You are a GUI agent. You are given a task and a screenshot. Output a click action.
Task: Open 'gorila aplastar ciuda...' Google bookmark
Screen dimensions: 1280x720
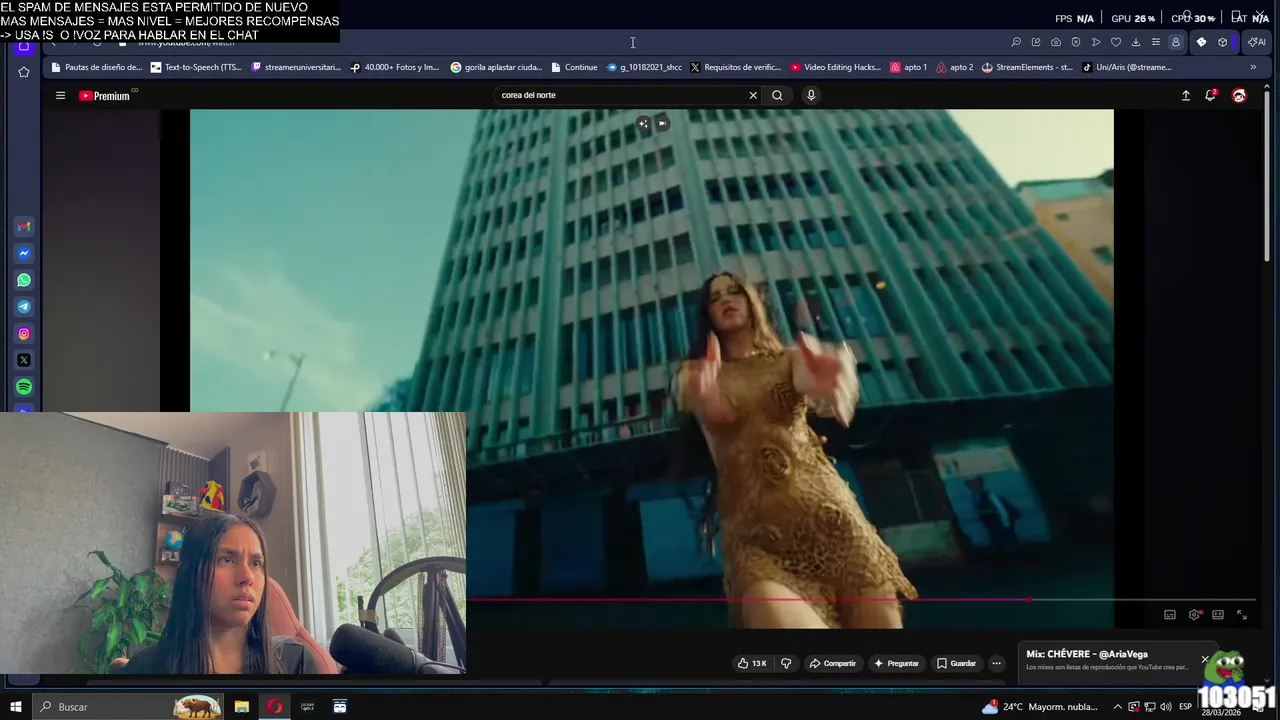tap(496, 68)
